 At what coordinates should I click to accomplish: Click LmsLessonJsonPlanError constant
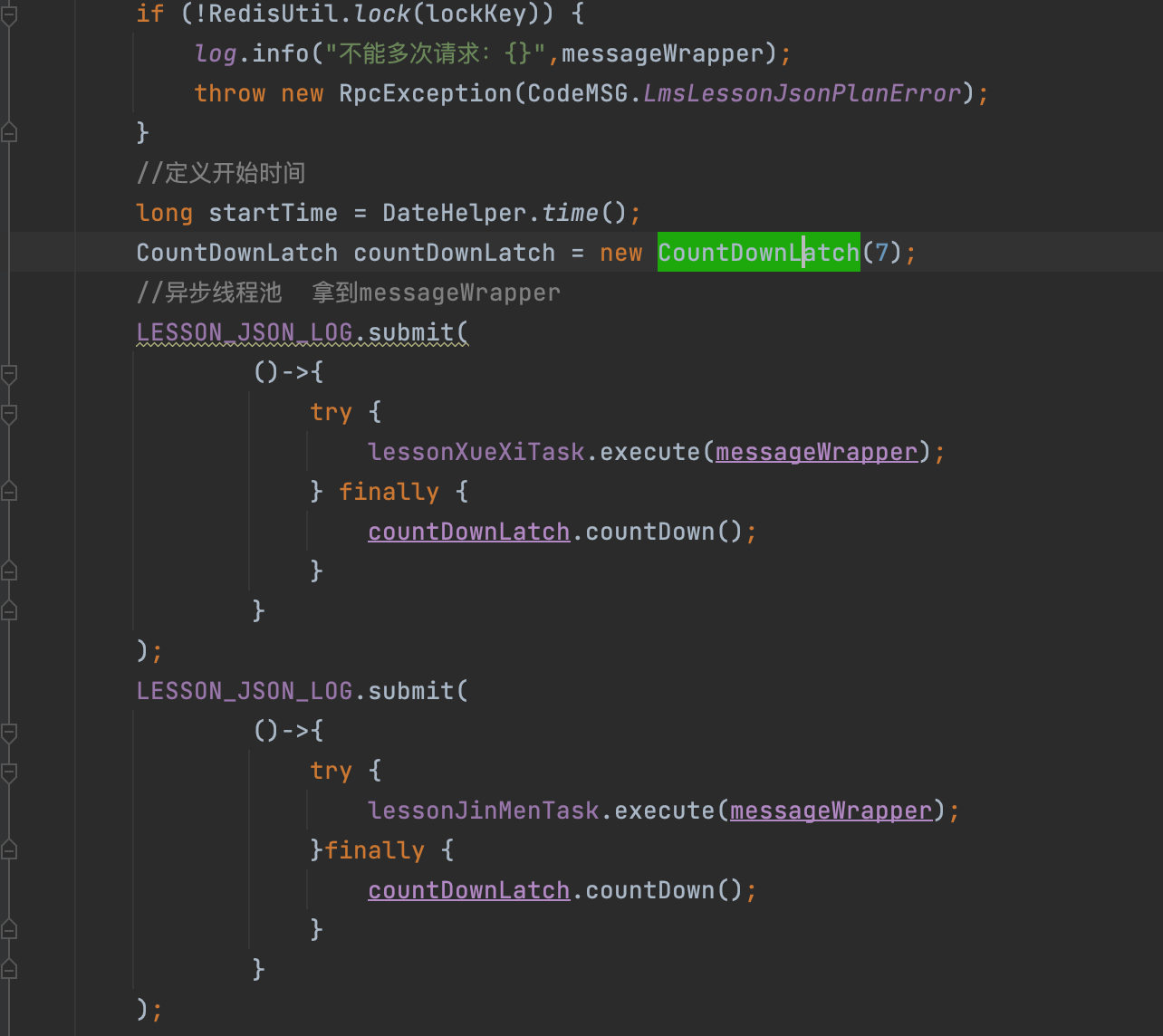pyautogui.click(x=803, y=93)
